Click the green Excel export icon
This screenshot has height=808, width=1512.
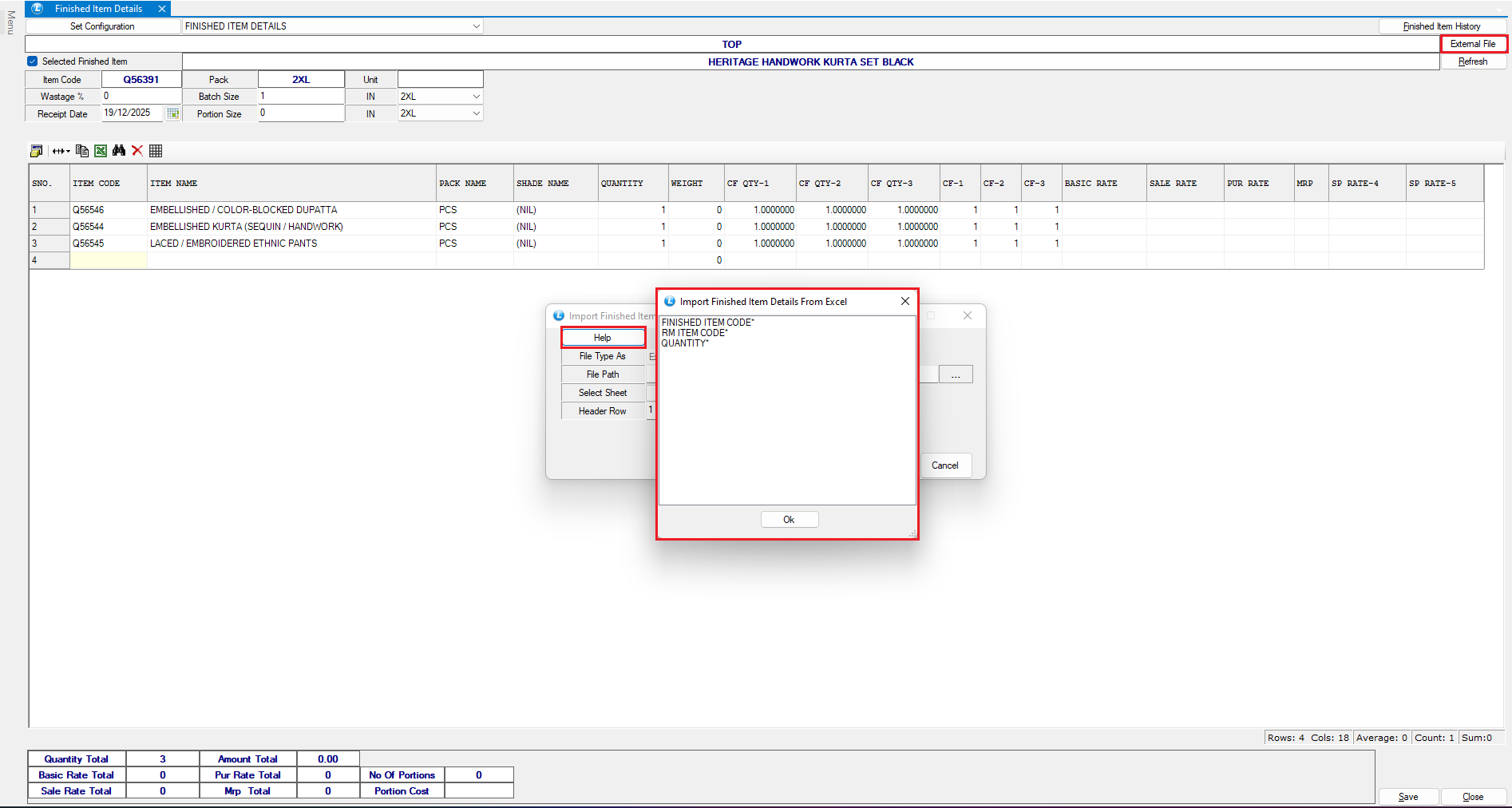point(101,151)
